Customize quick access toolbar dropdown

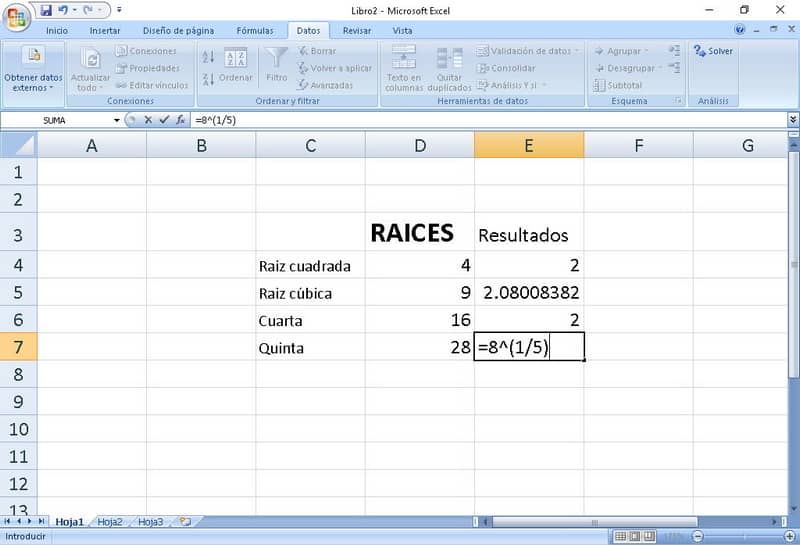[119, 10]
